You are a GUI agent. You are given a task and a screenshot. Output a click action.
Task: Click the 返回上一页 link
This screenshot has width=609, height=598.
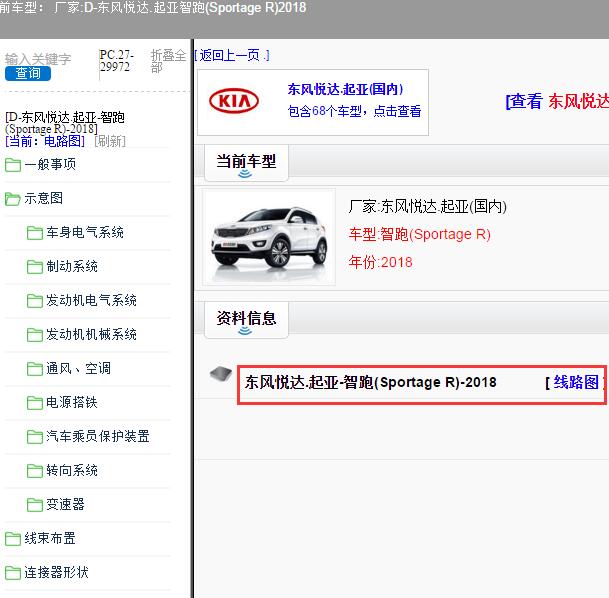click(x=231, y=56)
